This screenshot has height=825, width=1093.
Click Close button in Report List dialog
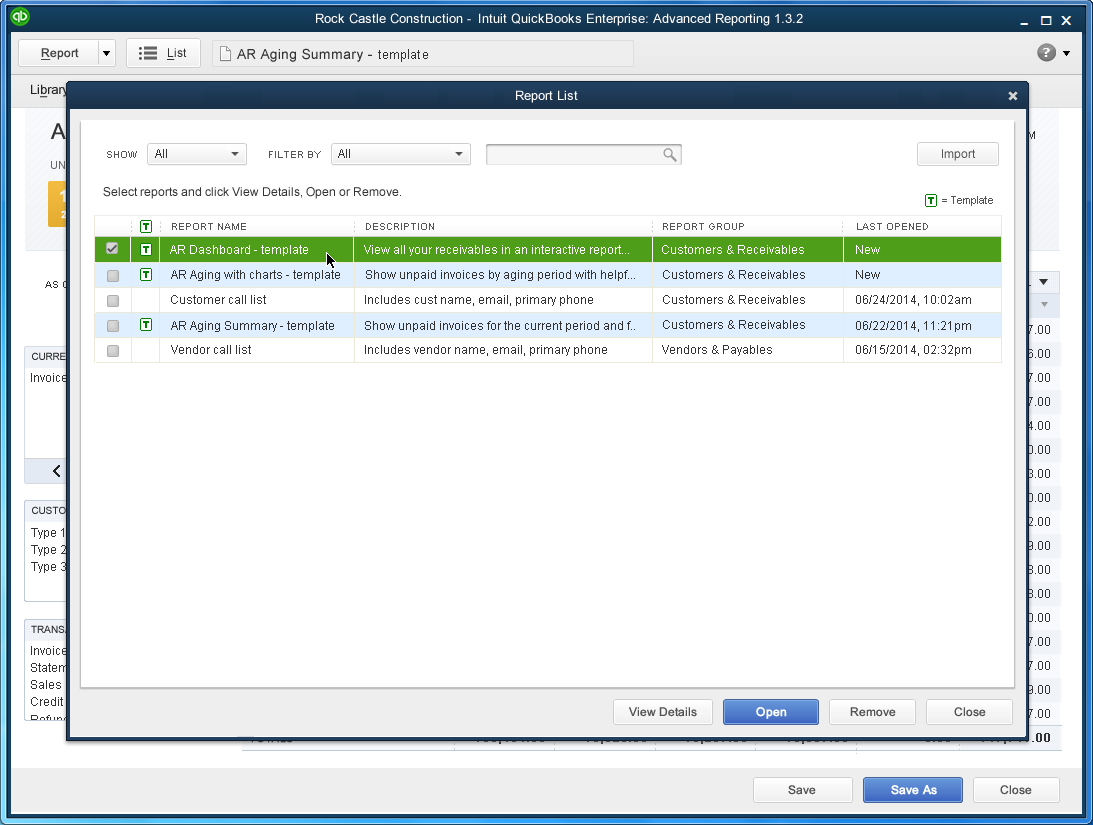(x=969, y=711)
